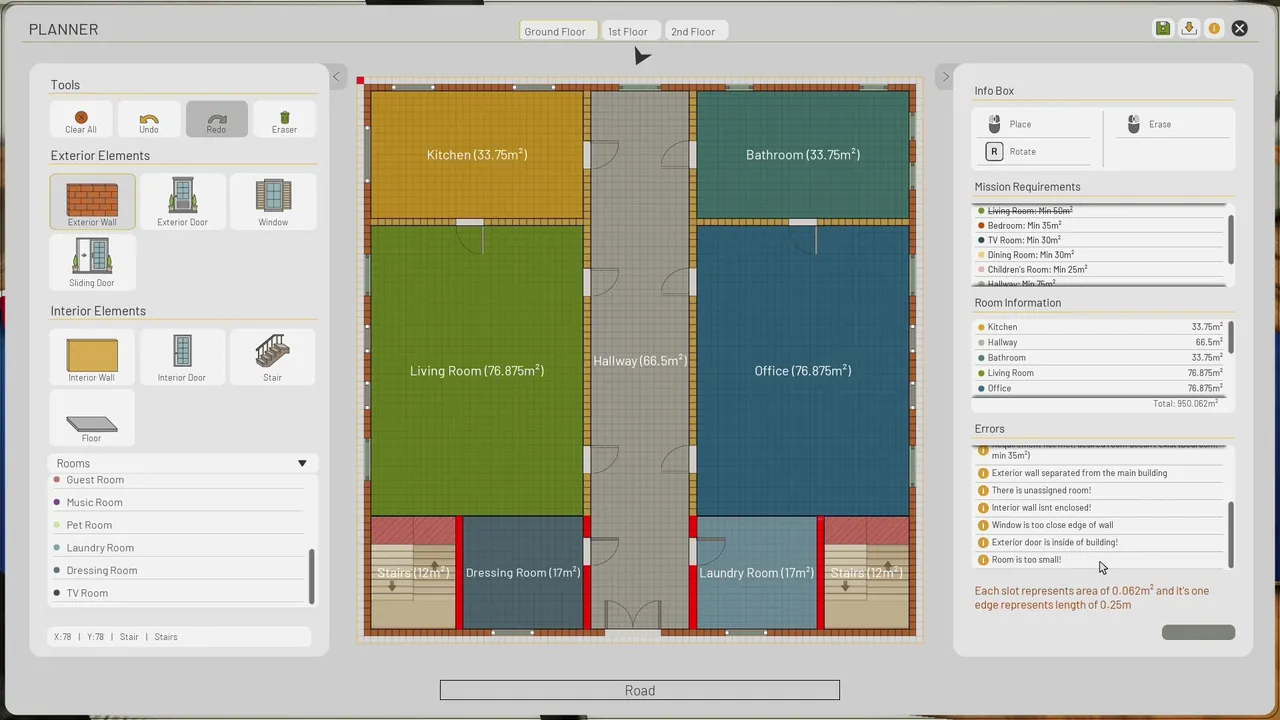The width and height of the screenshot is (1280, 720).
Task: Select the Interior Wall element
Action: (x=92, y=357)
